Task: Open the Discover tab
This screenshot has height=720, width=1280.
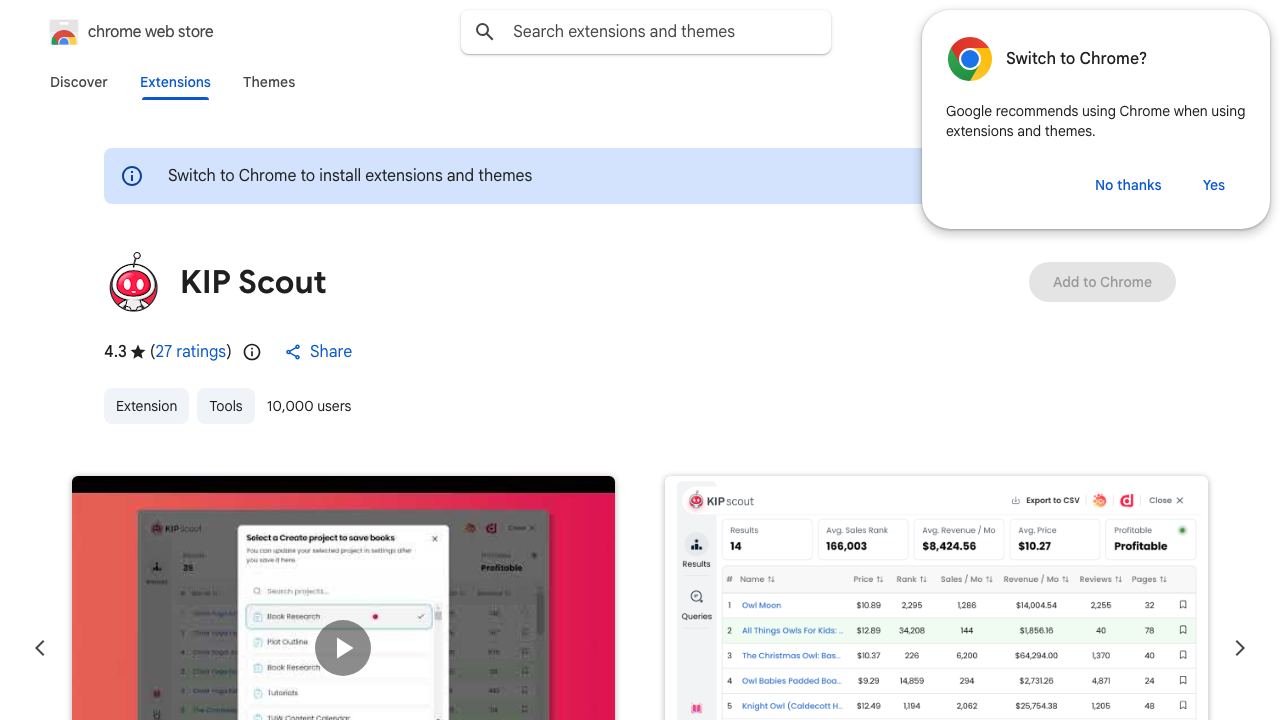Action: click(79, 82)
